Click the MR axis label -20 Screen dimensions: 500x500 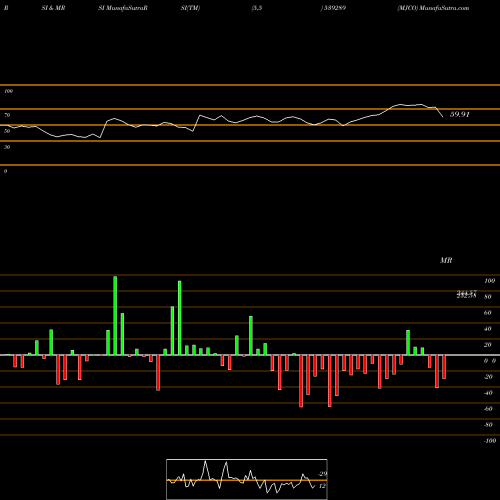(x=488, y=377)
